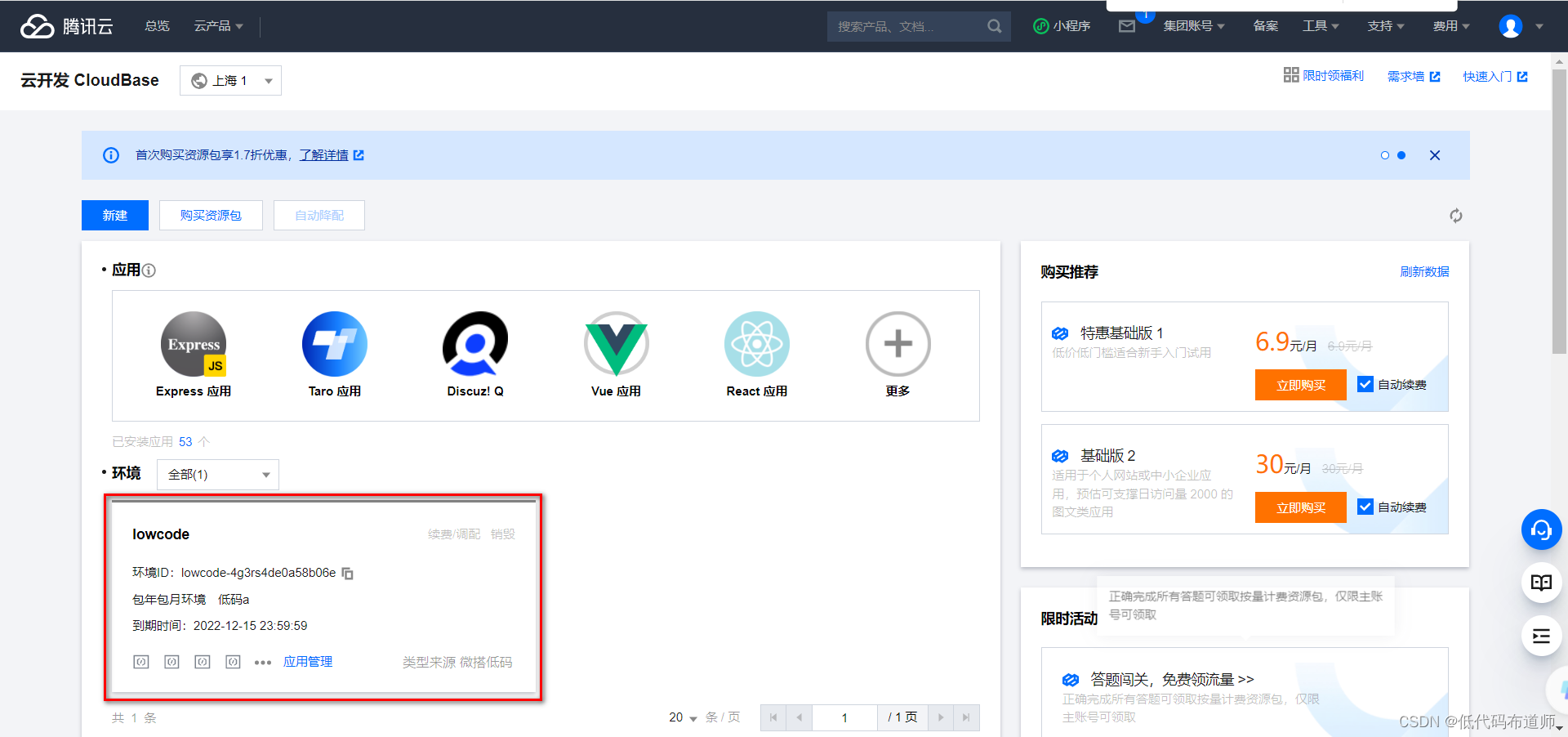The height and width of the screenshot is (737, 1568).
Task: Toggle 自动续费 for 基础版 2
Action: 1365,507
